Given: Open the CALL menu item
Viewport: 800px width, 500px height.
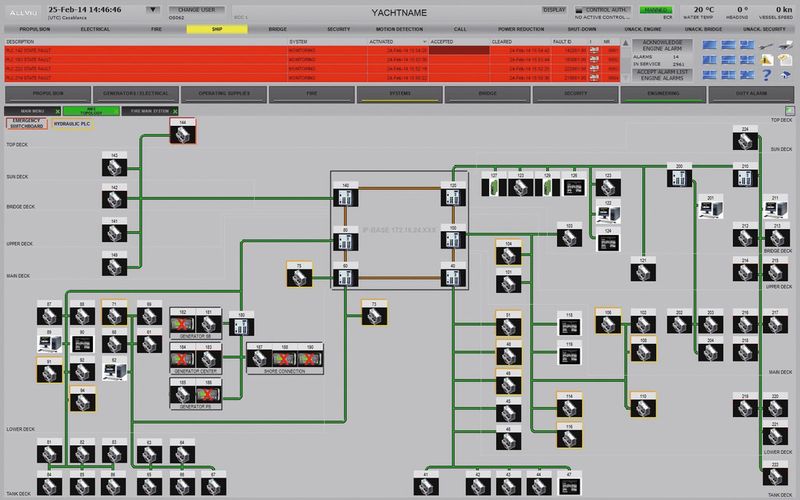Looking at the screenshot, I should pyautogui.click(x=460, y=30).
